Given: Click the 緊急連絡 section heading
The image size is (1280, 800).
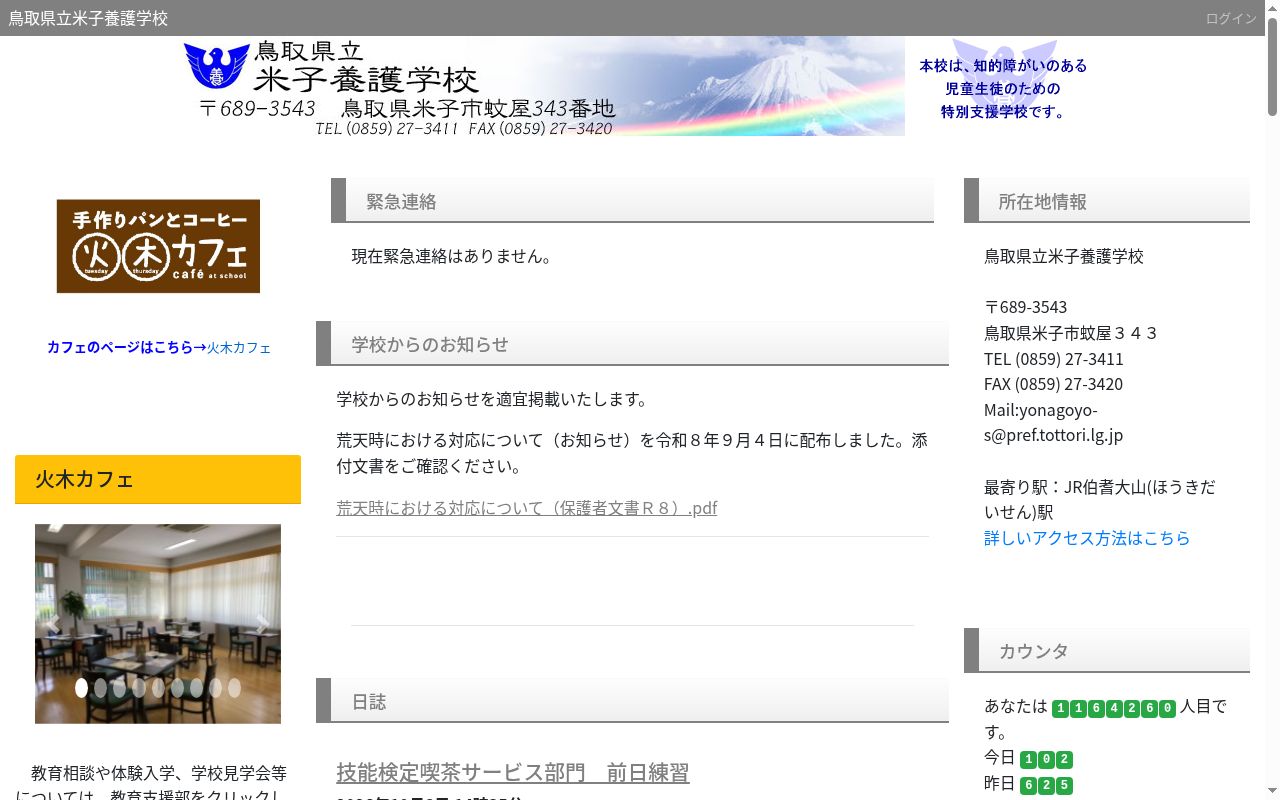Looking at the screenshot, I should (632, 201).
